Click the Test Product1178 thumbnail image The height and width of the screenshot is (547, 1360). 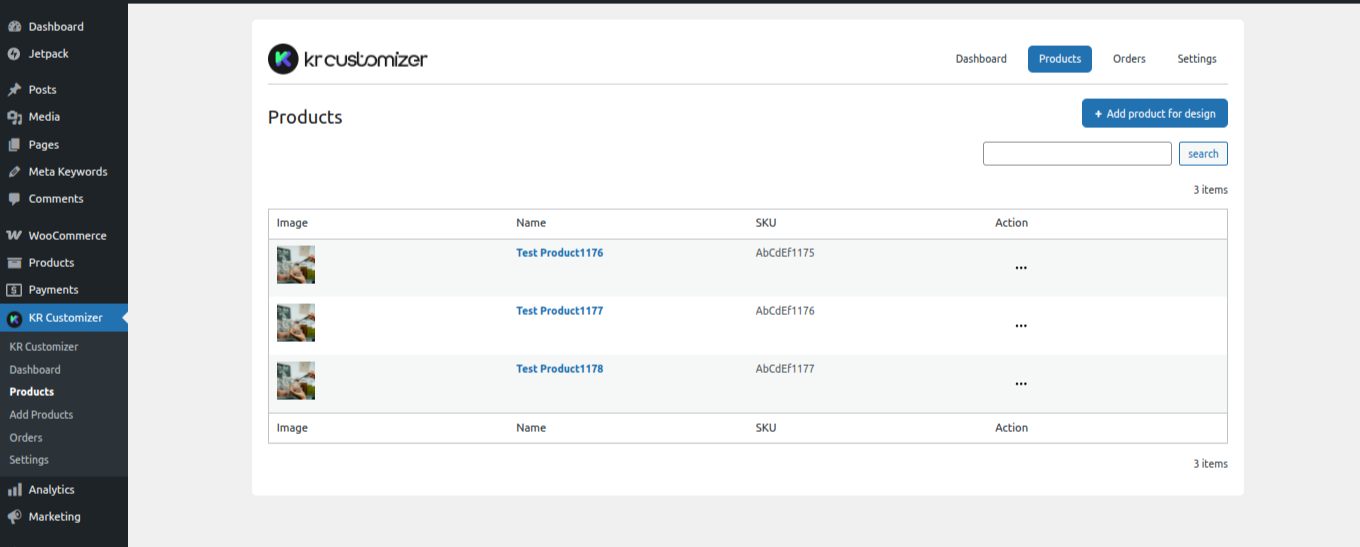point(296,381)
